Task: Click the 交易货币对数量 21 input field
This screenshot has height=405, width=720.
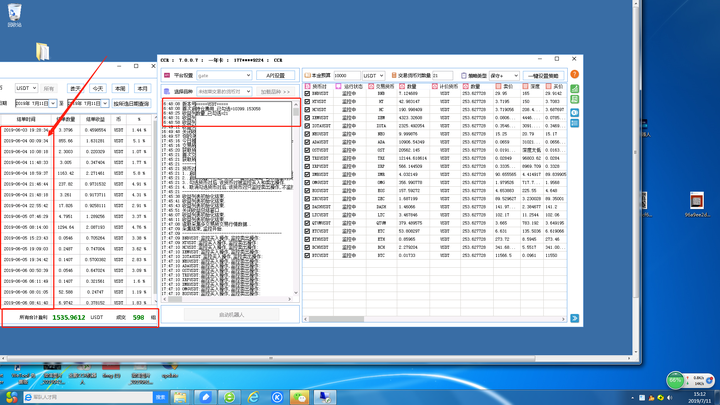Action: coord(443,75)
